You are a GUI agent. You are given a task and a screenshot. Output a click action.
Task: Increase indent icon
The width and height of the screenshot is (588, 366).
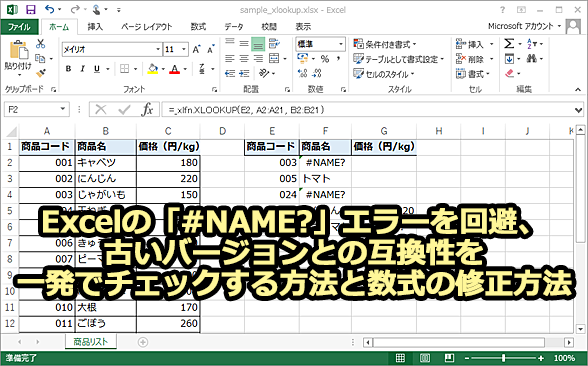pyautogui.click(x=244, y=74)
